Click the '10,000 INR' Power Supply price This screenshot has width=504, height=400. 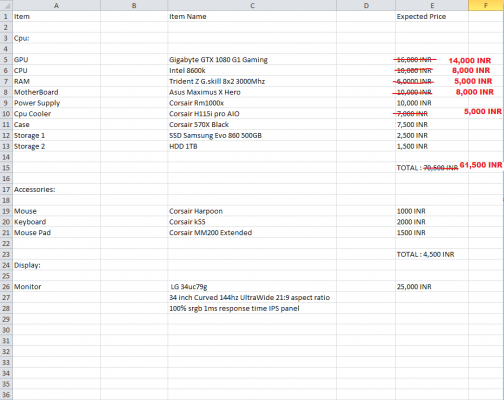click(x=432, y=103)
